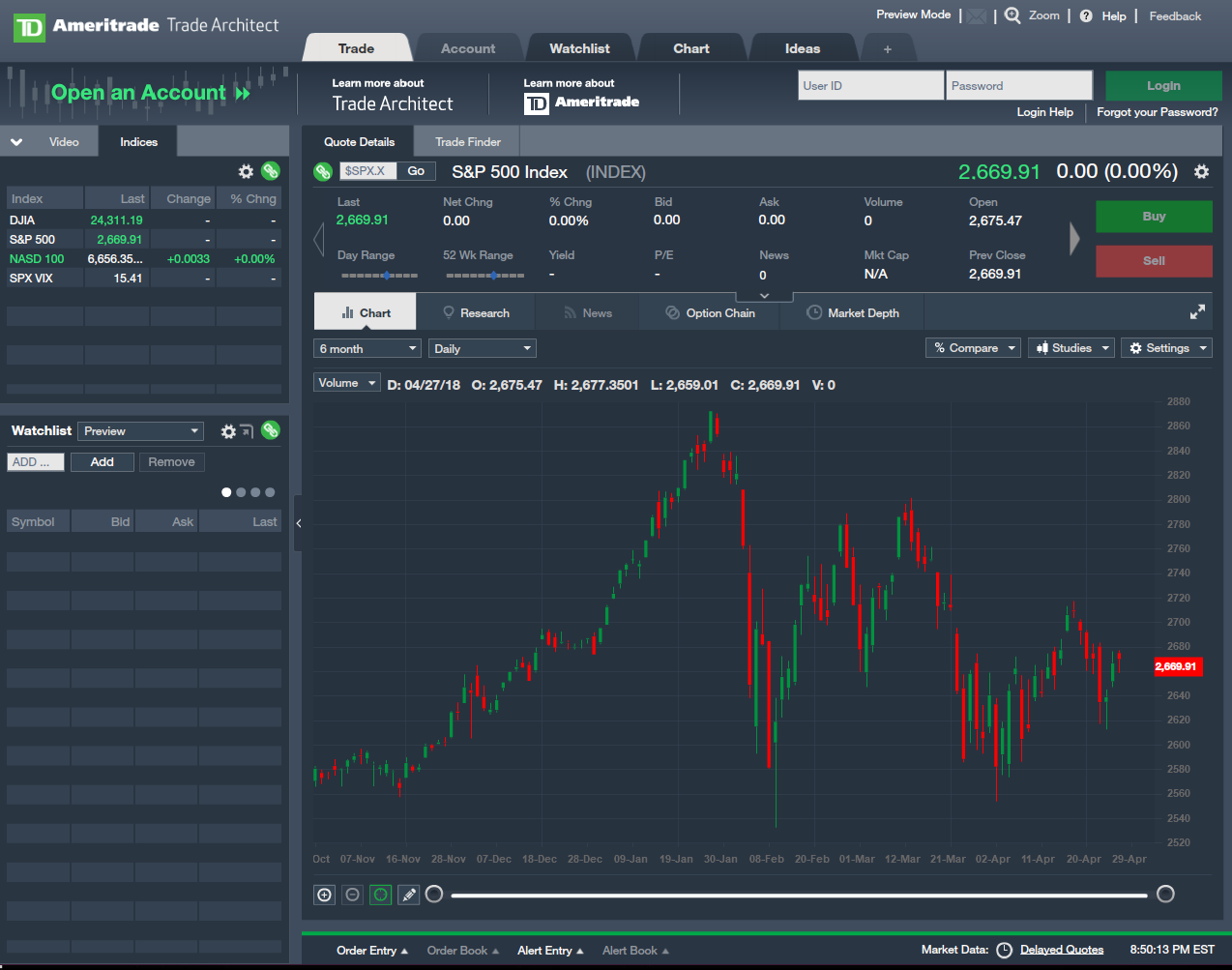Toggle the Watchlist panel link icon
This screenshot has height=970, width=1232.
click(271, 430)
